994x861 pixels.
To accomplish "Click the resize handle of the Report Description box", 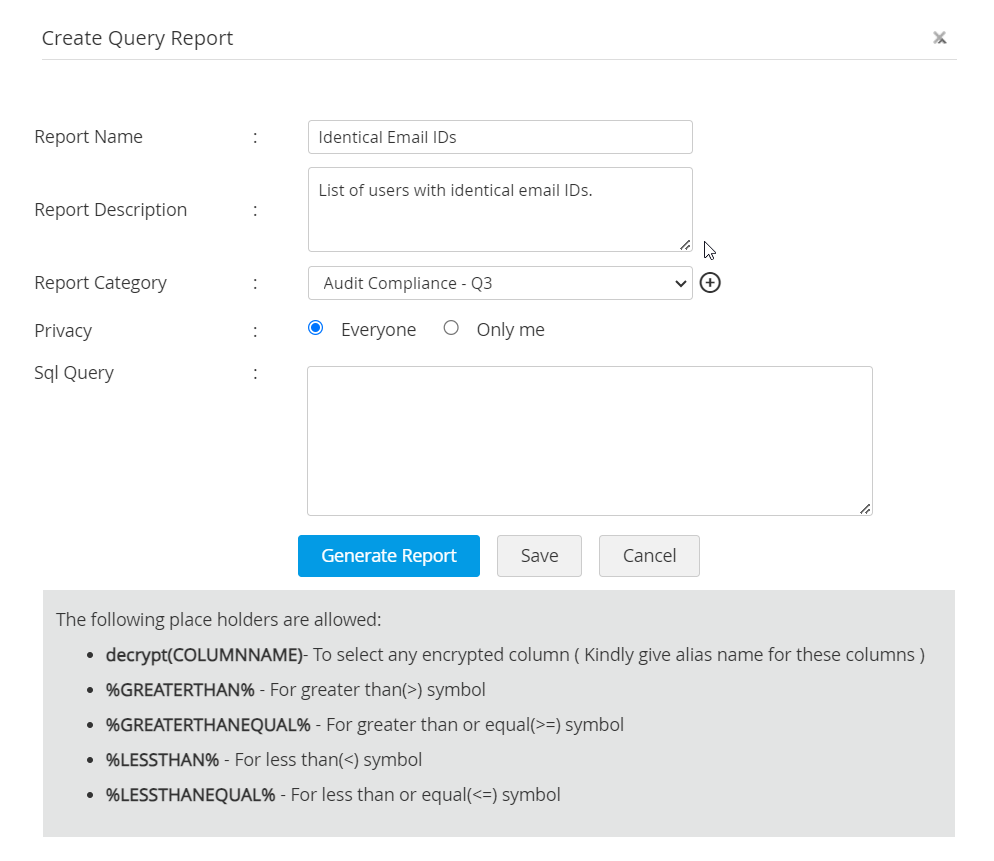I will click(684, 243).
